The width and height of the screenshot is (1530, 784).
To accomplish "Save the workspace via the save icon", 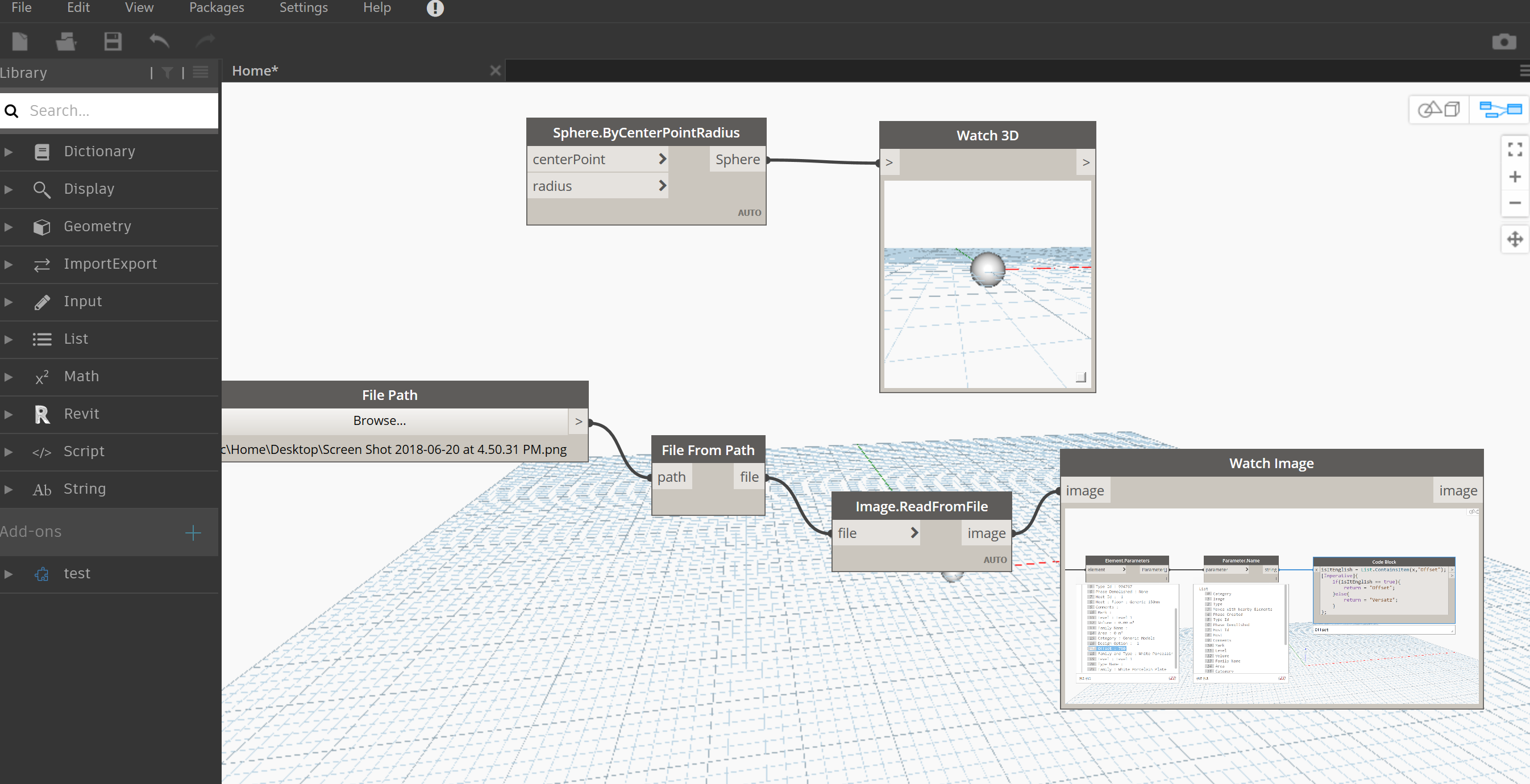I will (x=113, y=41).
